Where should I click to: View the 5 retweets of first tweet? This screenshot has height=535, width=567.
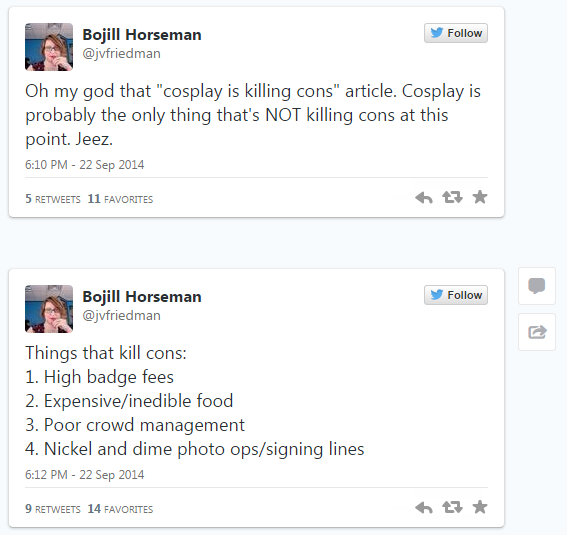53,199
